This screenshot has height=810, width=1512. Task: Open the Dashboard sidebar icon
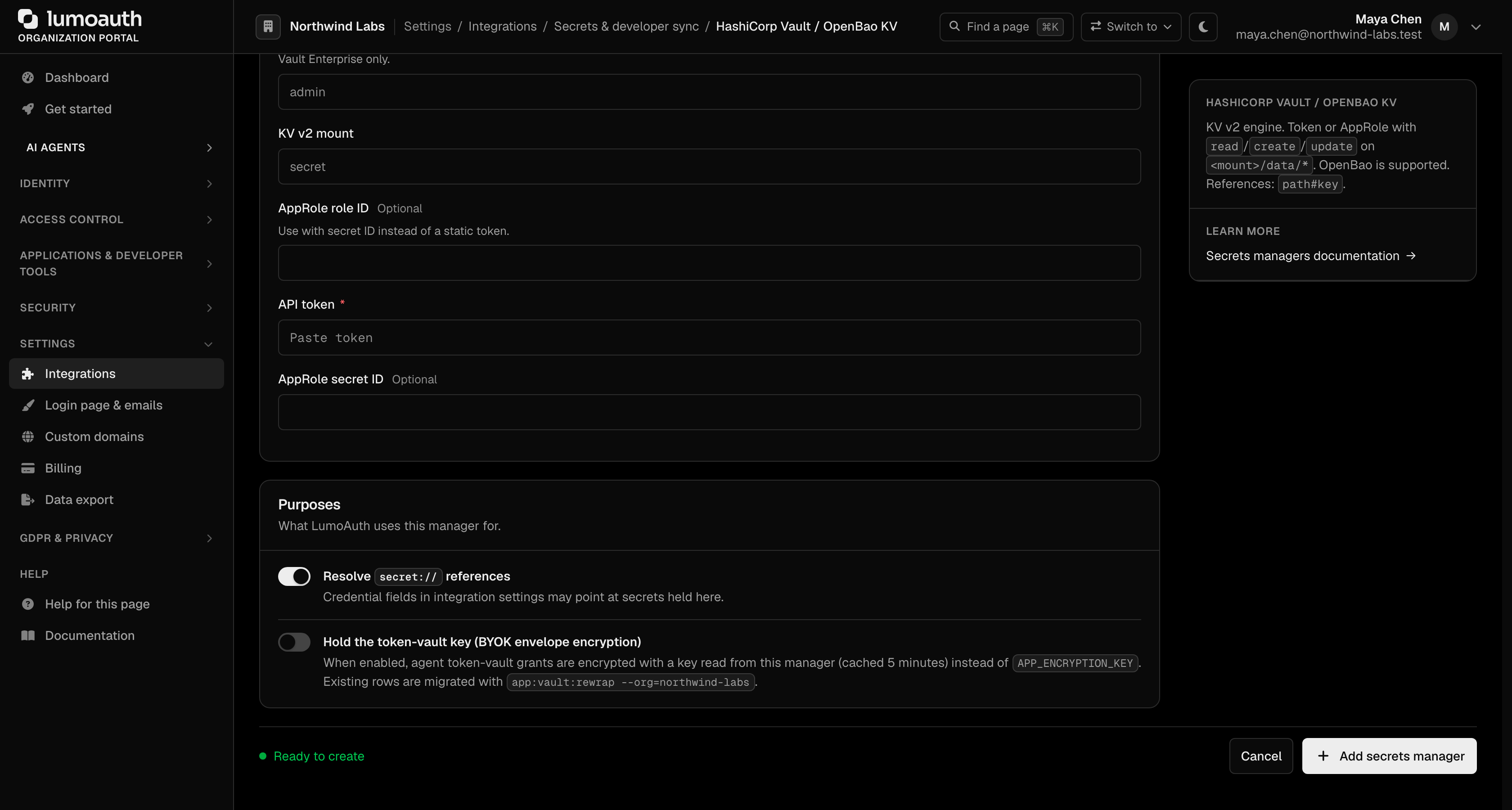tap(27, 77)
